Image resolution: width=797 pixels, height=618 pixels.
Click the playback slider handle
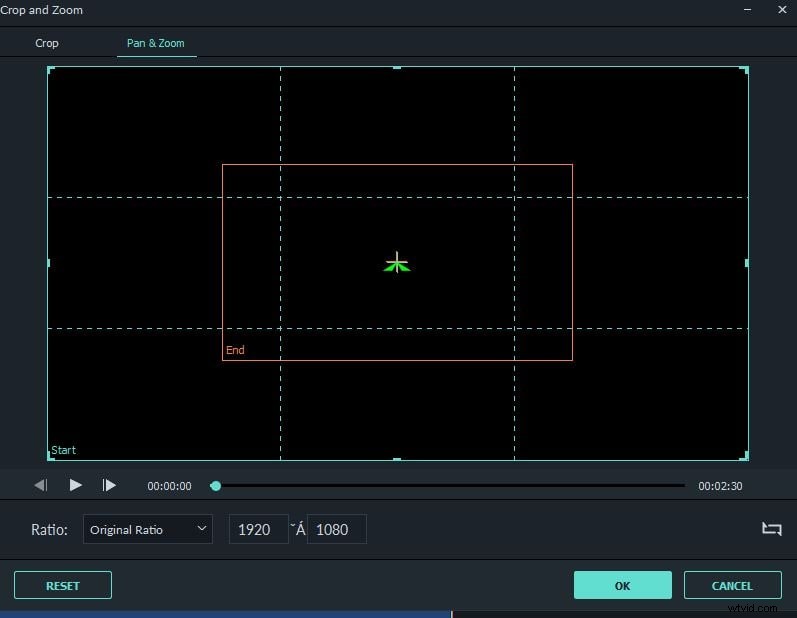216,486
